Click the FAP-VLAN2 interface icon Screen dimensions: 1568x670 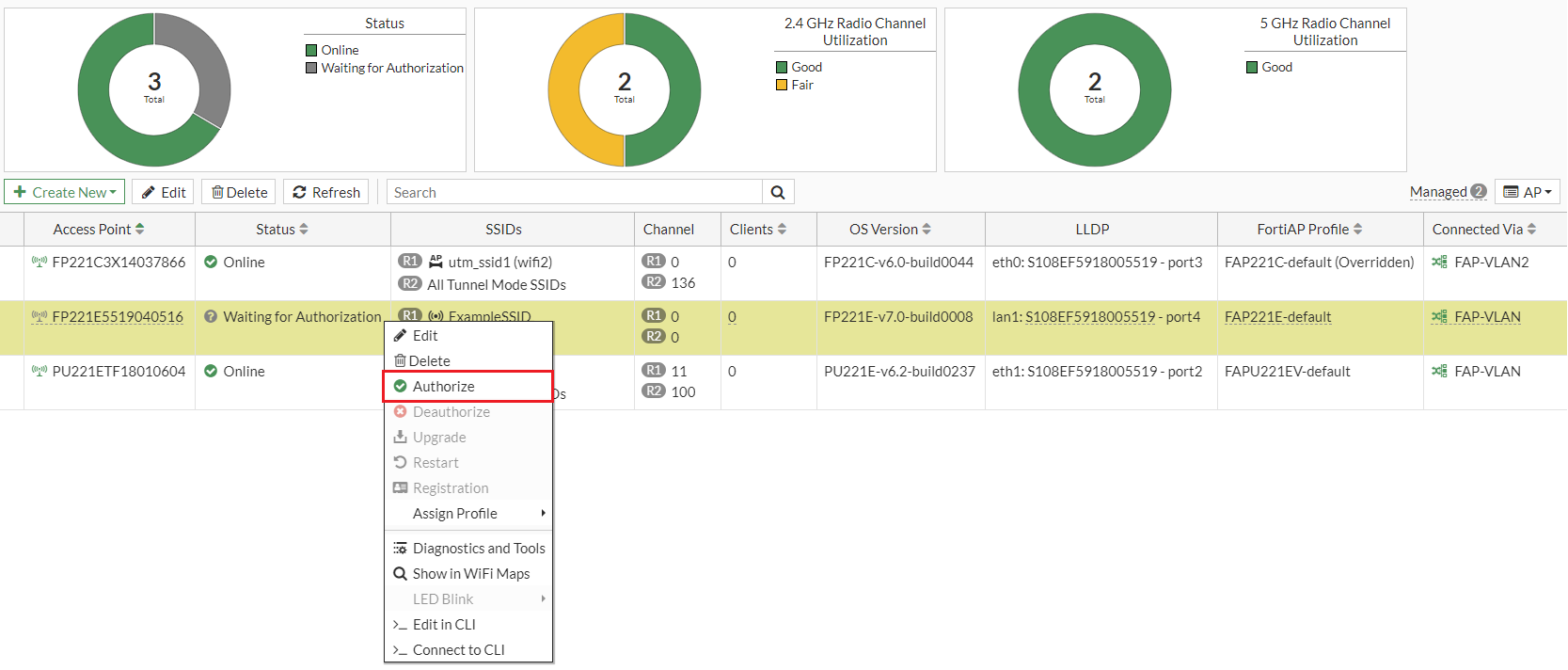1439,262
